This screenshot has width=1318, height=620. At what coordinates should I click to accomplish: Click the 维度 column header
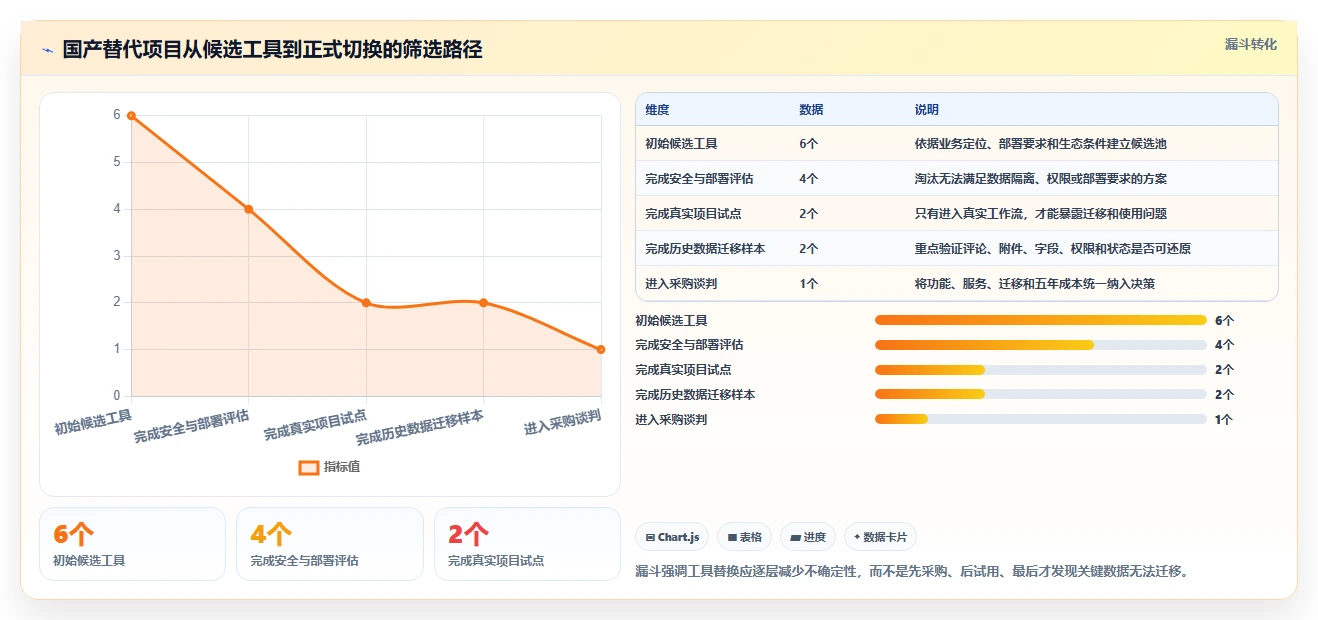(657, 110)
